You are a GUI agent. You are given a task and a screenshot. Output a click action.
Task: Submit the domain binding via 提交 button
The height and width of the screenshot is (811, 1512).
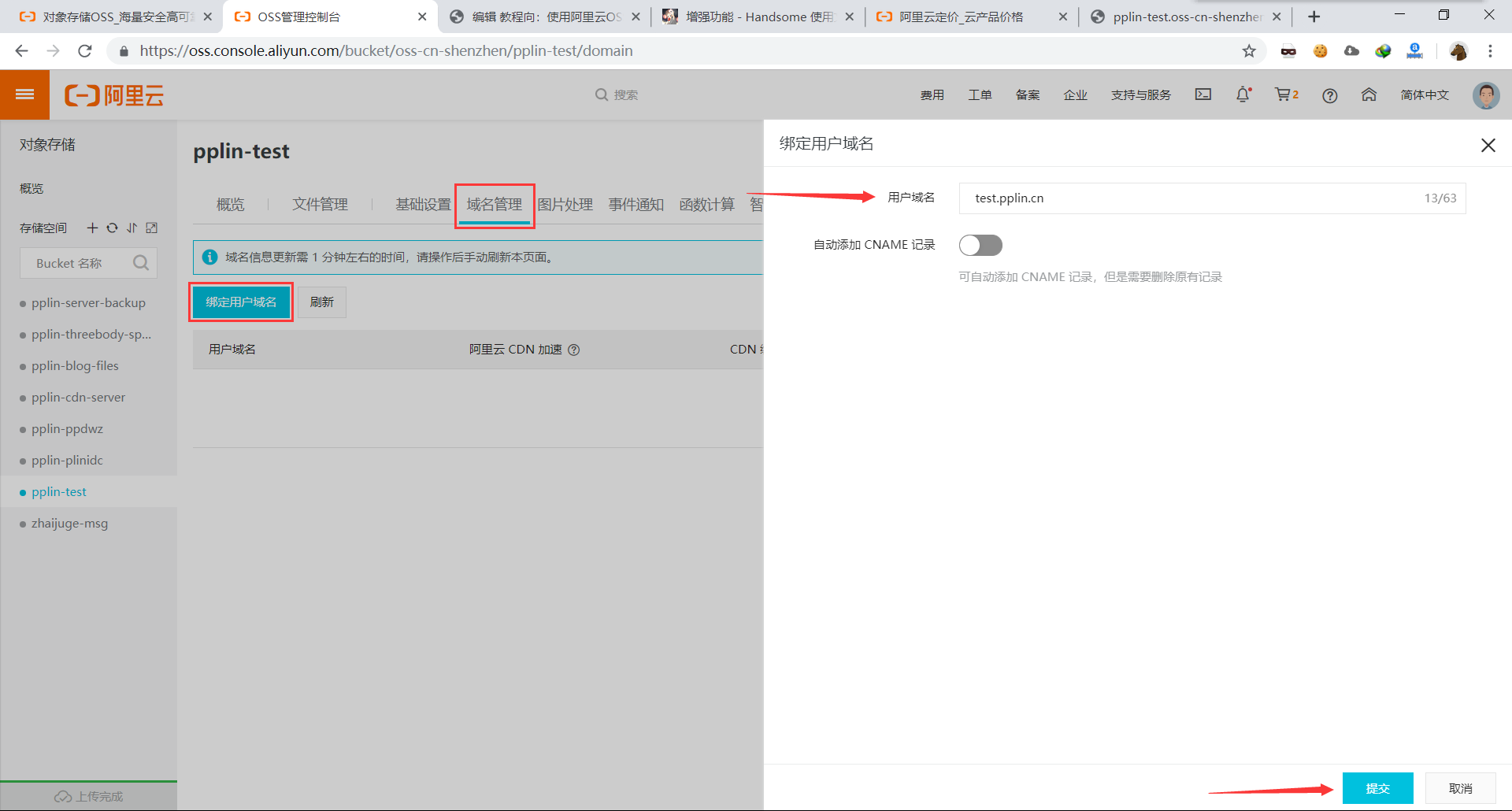click(x=1377, y=787)
